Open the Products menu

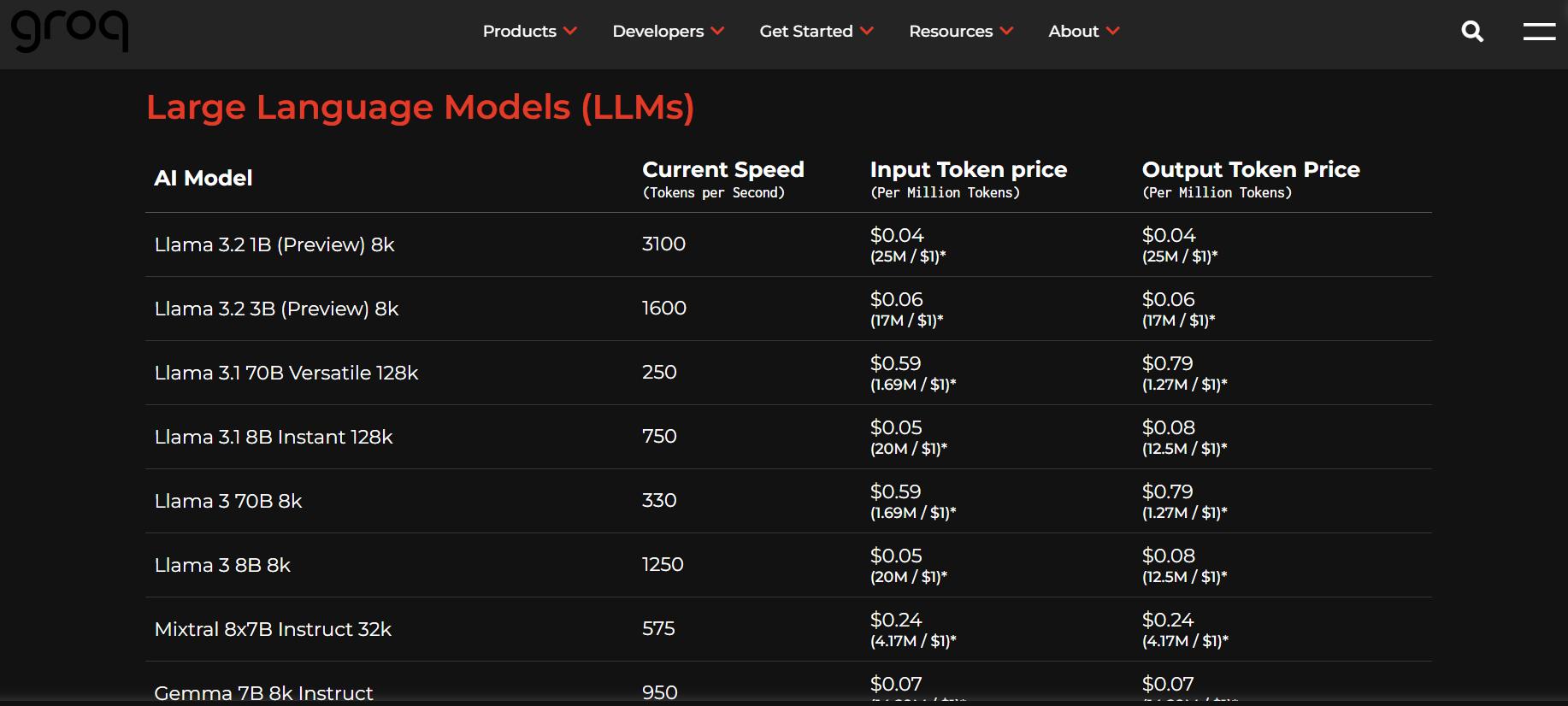click(519, 31)
